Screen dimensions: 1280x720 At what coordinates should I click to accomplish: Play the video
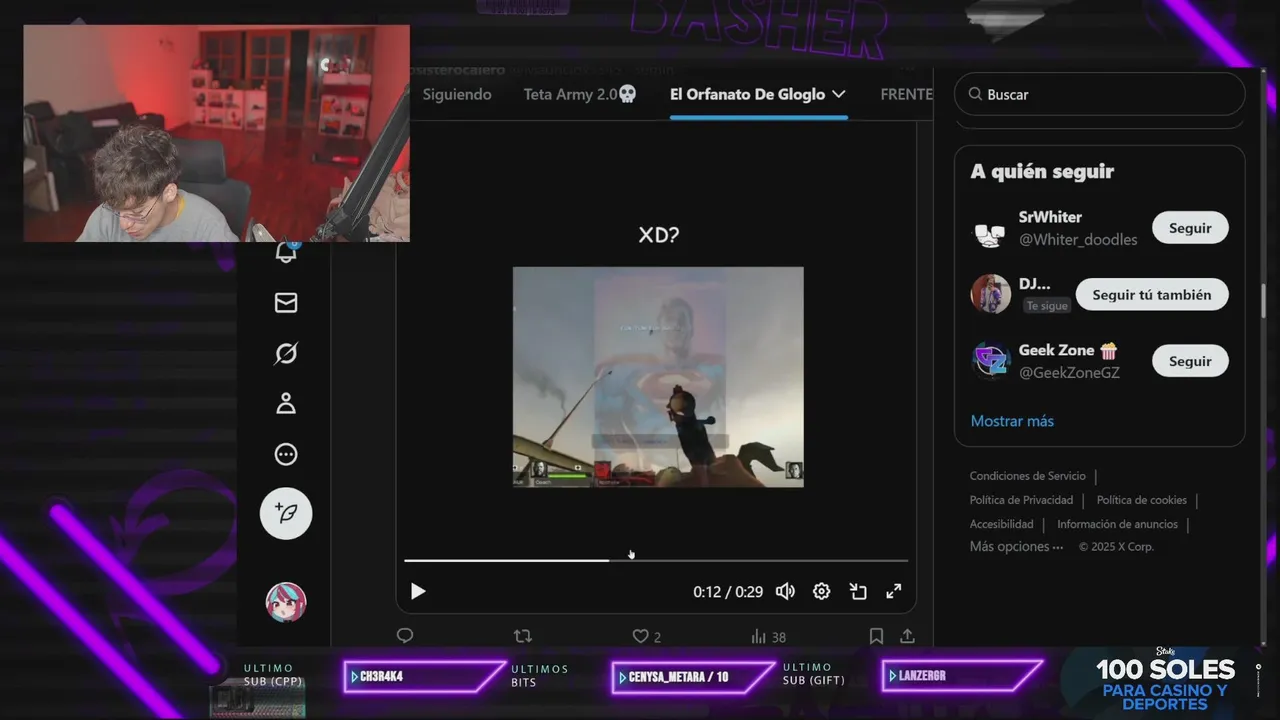pyautogui.click(x=418, y=591)
